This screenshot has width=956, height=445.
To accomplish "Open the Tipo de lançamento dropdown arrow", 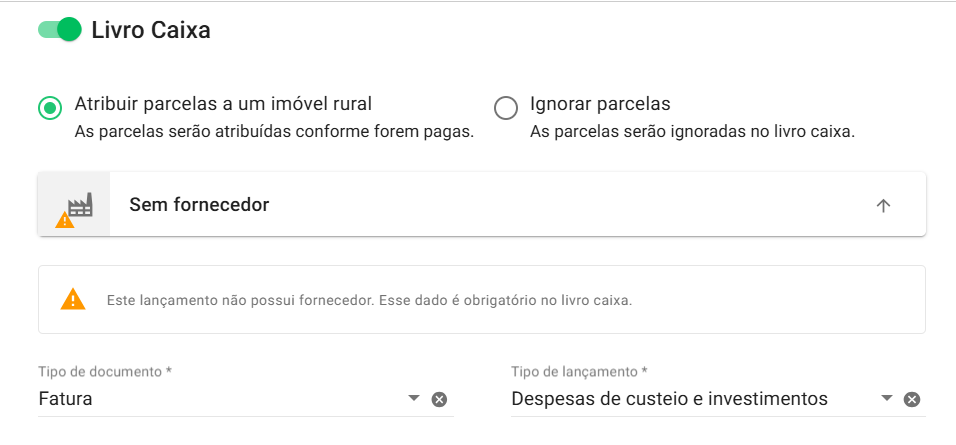I will [886, 399].
